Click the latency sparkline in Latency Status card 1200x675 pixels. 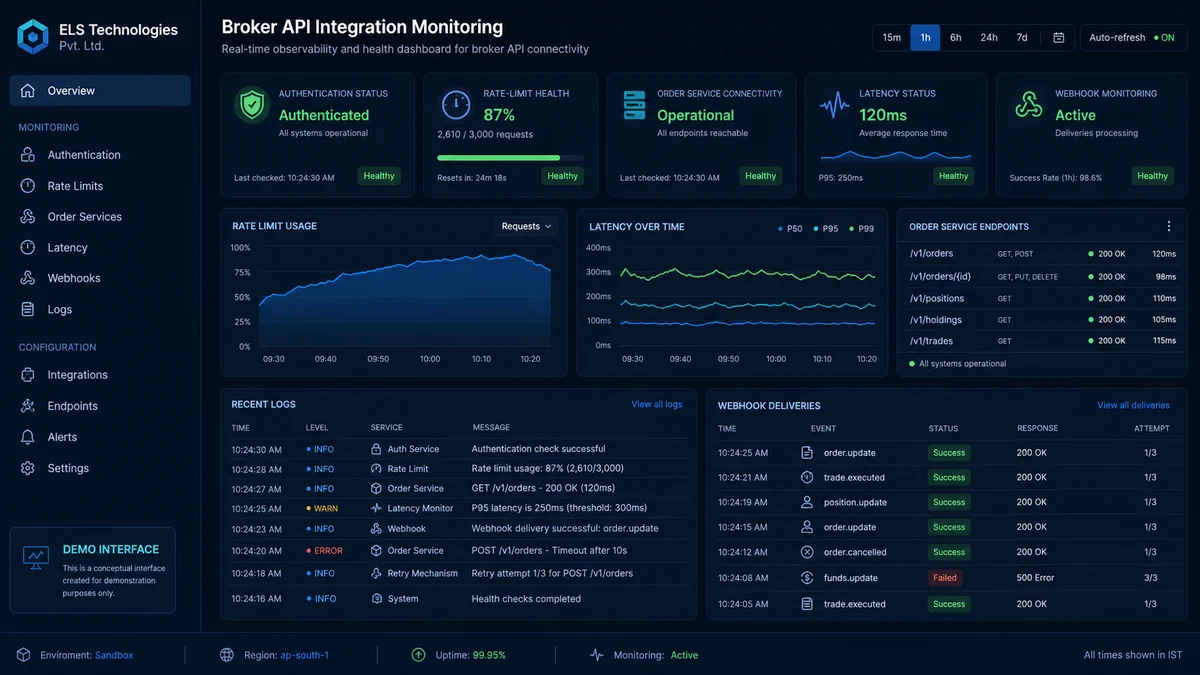895,155
